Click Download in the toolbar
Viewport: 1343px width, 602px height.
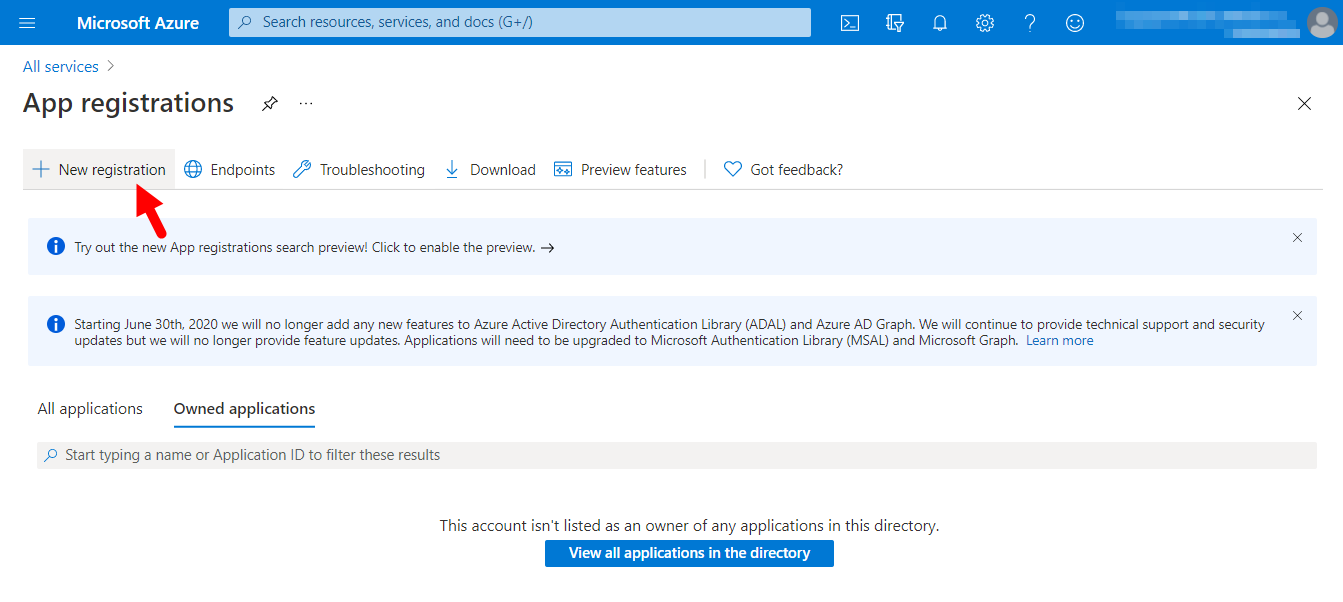point(490,169)
